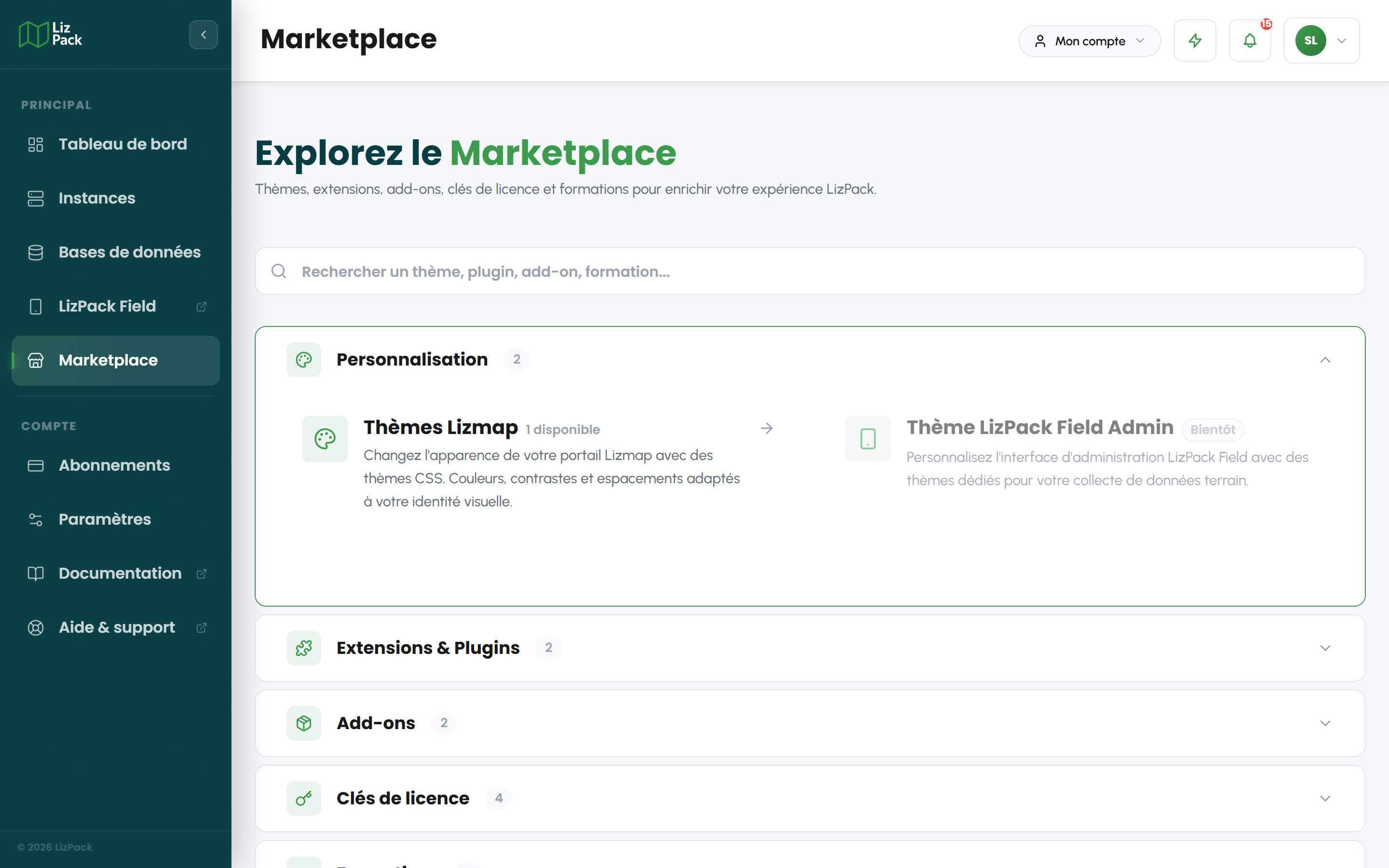Collapse the Personnalisation section chevron
This screenshot has width=1389, height=868.
pyautogui.click(x=1325, y=360)
